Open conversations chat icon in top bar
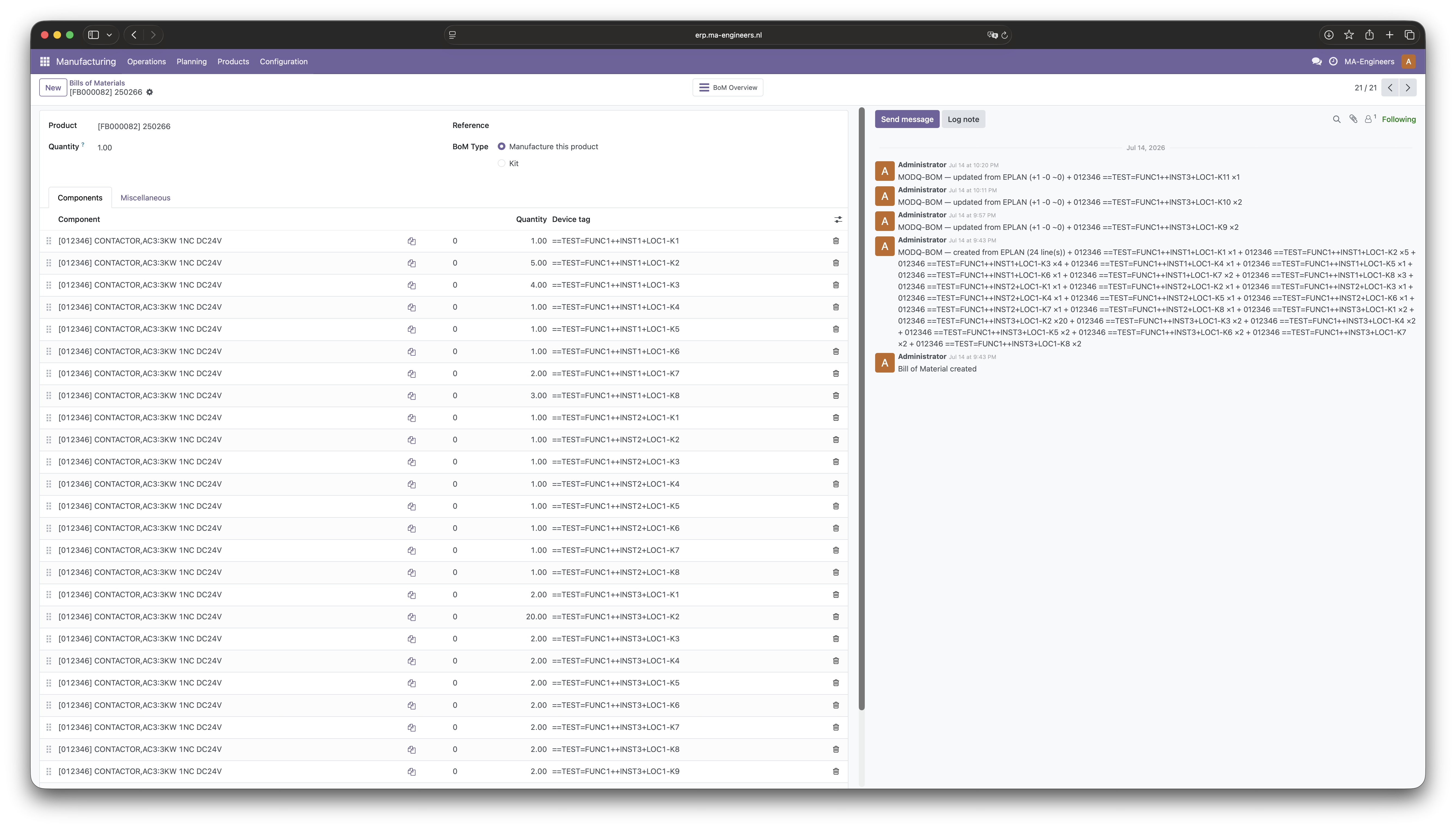Image resolution: width=1456 pixels, height=829 pixels. pyautogui.click(x=1316, y=62)
